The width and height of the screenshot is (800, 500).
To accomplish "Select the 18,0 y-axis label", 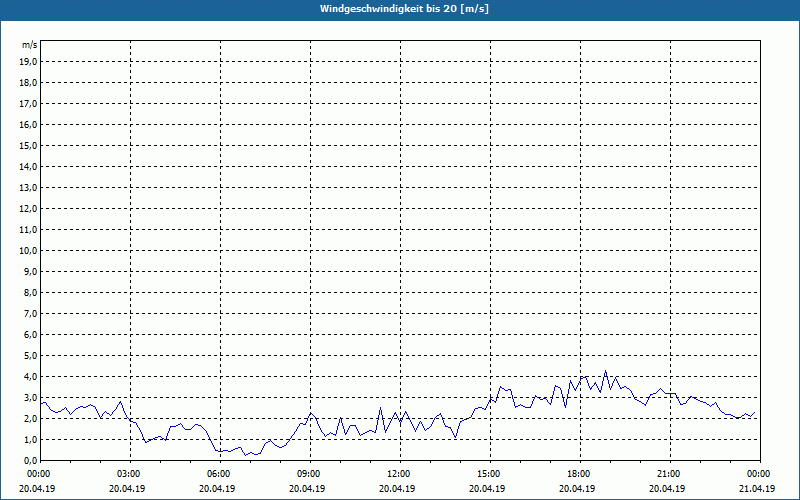I will 28,83.
